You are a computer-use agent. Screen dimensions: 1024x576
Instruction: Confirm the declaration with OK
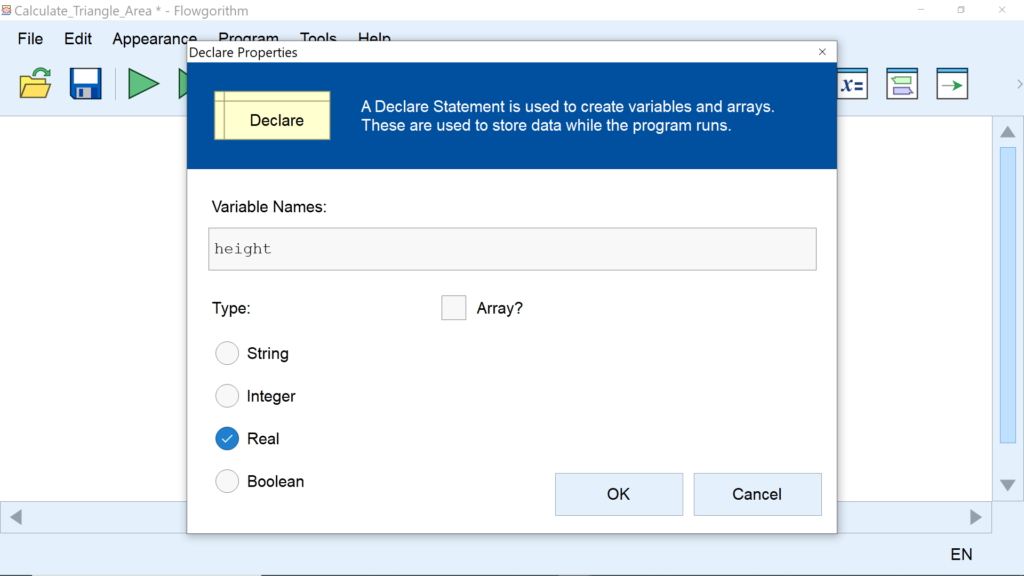(x=618, y=494)
